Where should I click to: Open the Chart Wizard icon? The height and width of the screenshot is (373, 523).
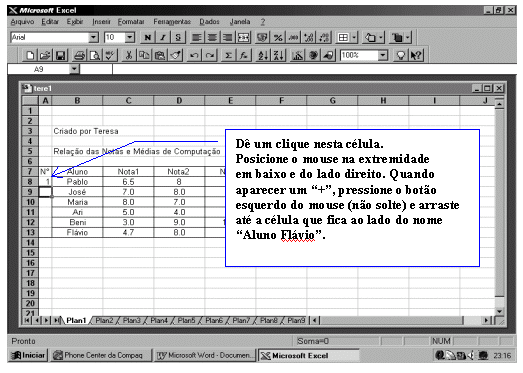(x=297, y=55)
